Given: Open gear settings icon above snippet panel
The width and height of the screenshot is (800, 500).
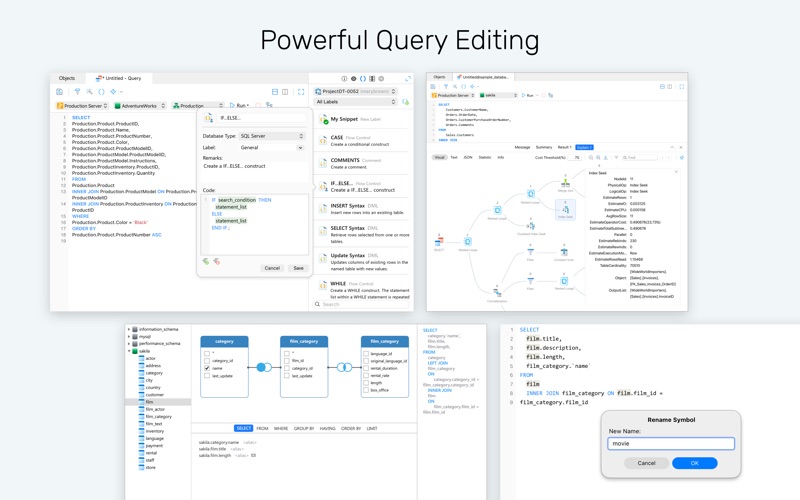Looking at the screenshot, I should (381, 79).
